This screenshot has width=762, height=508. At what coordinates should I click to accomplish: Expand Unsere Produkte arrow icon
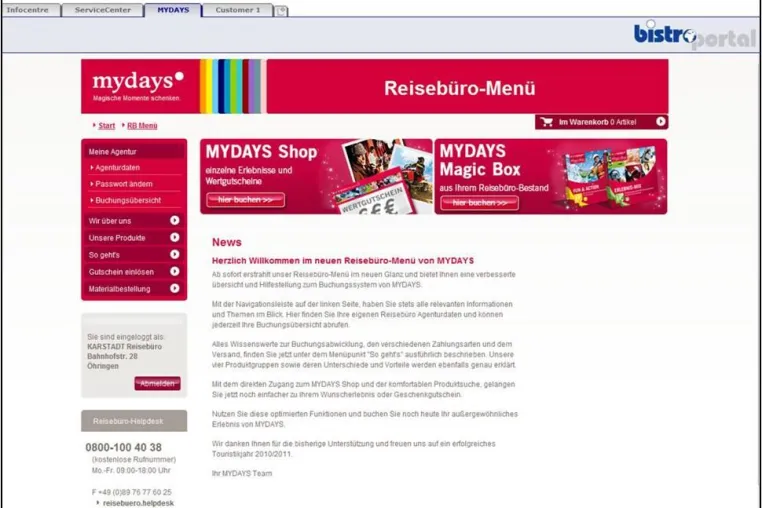[x=174, y=237]
